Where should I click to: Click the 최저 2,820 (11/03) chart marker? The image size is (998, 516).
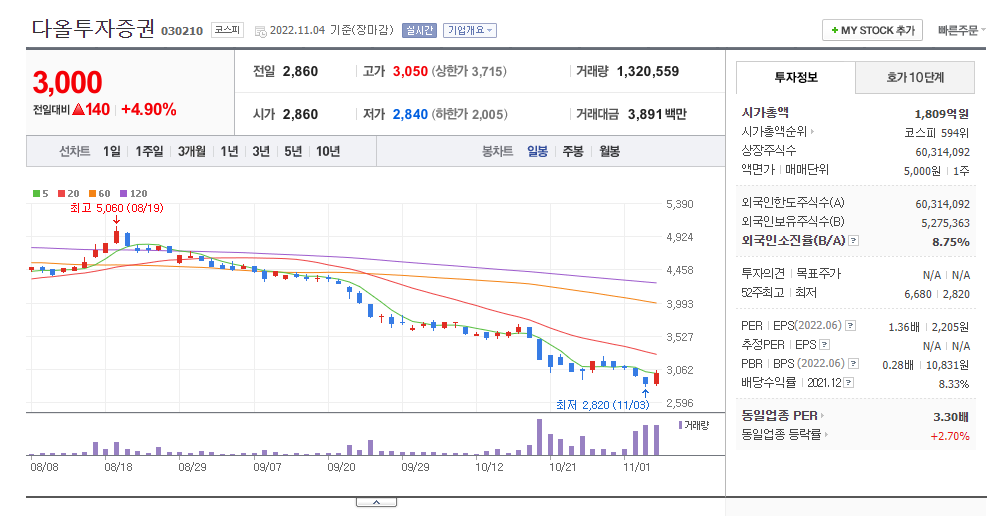[603, 405]
